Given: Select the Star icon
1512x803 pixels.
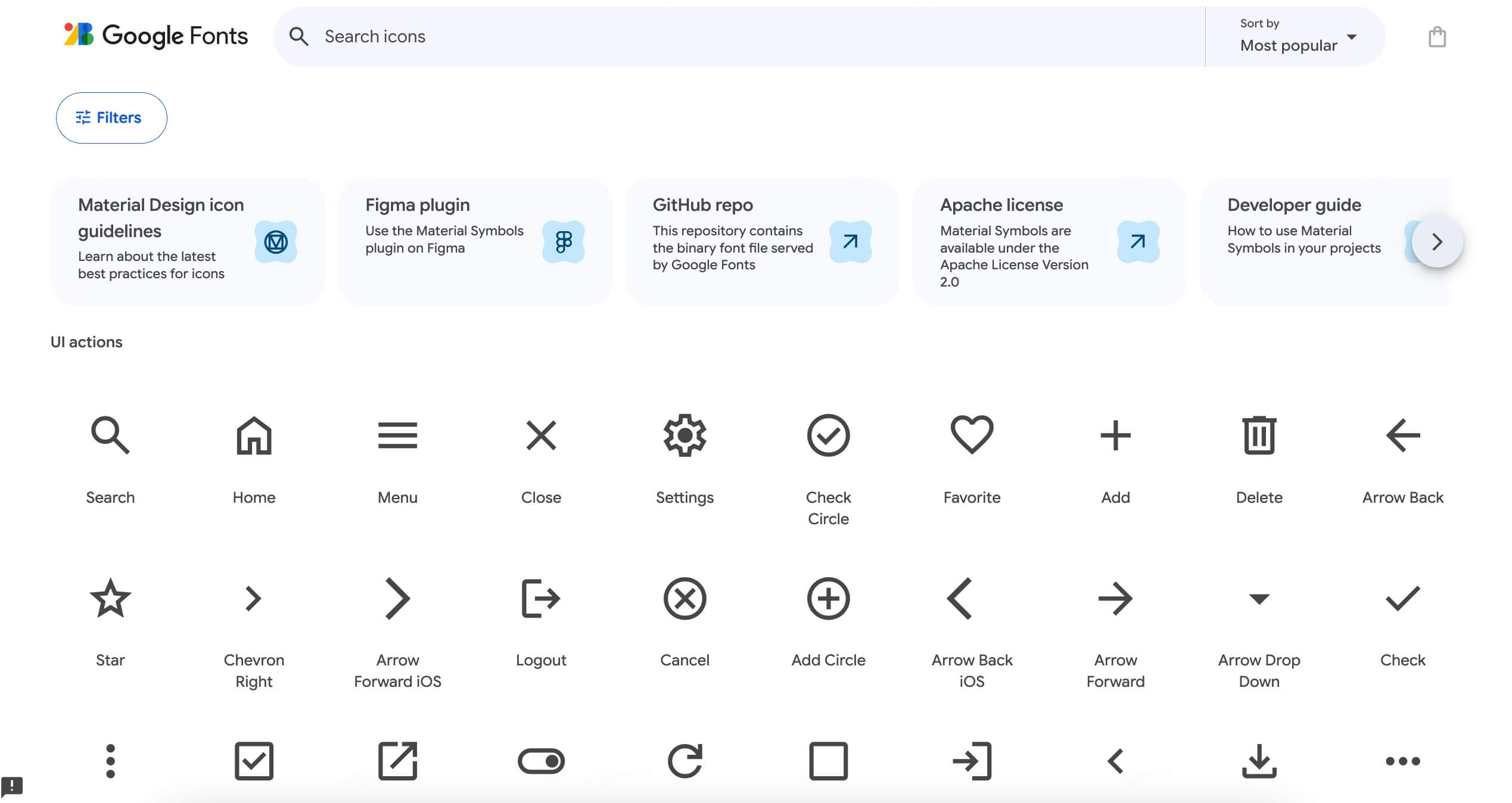Looking at the screenshot, I should (110, 598).
